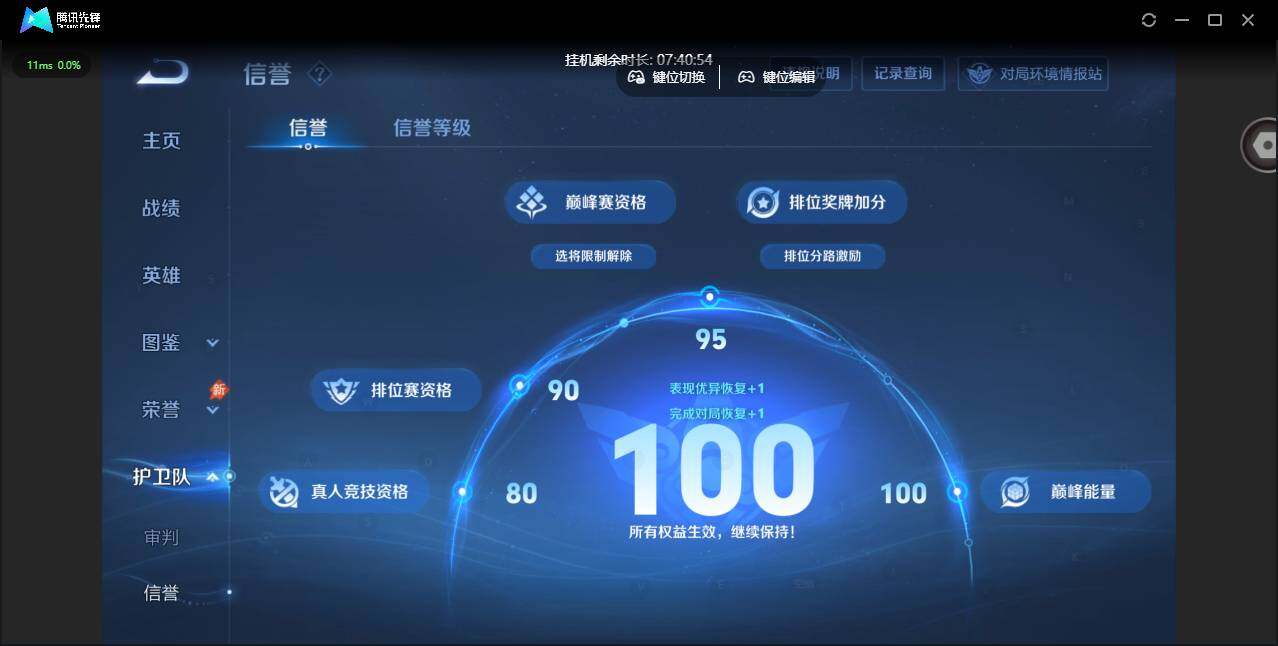Select 审判 under 护卫队
This screenshot has width=1278, height=646.
pos(161,537)
